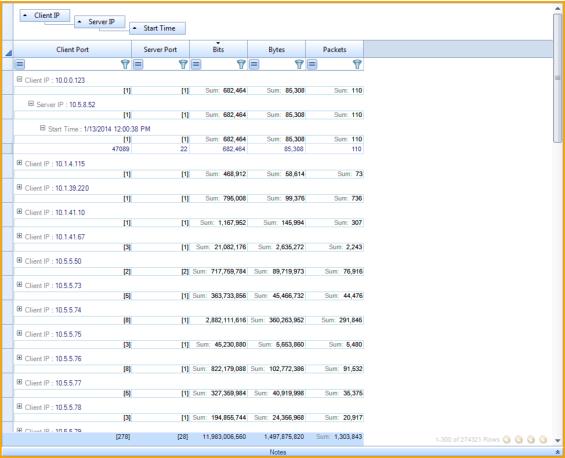This screenshot has width=565, height=458.
Task: Expand Client IP 10.1.4.115 group
Action: pyautogui.click(x=19, y=163)
